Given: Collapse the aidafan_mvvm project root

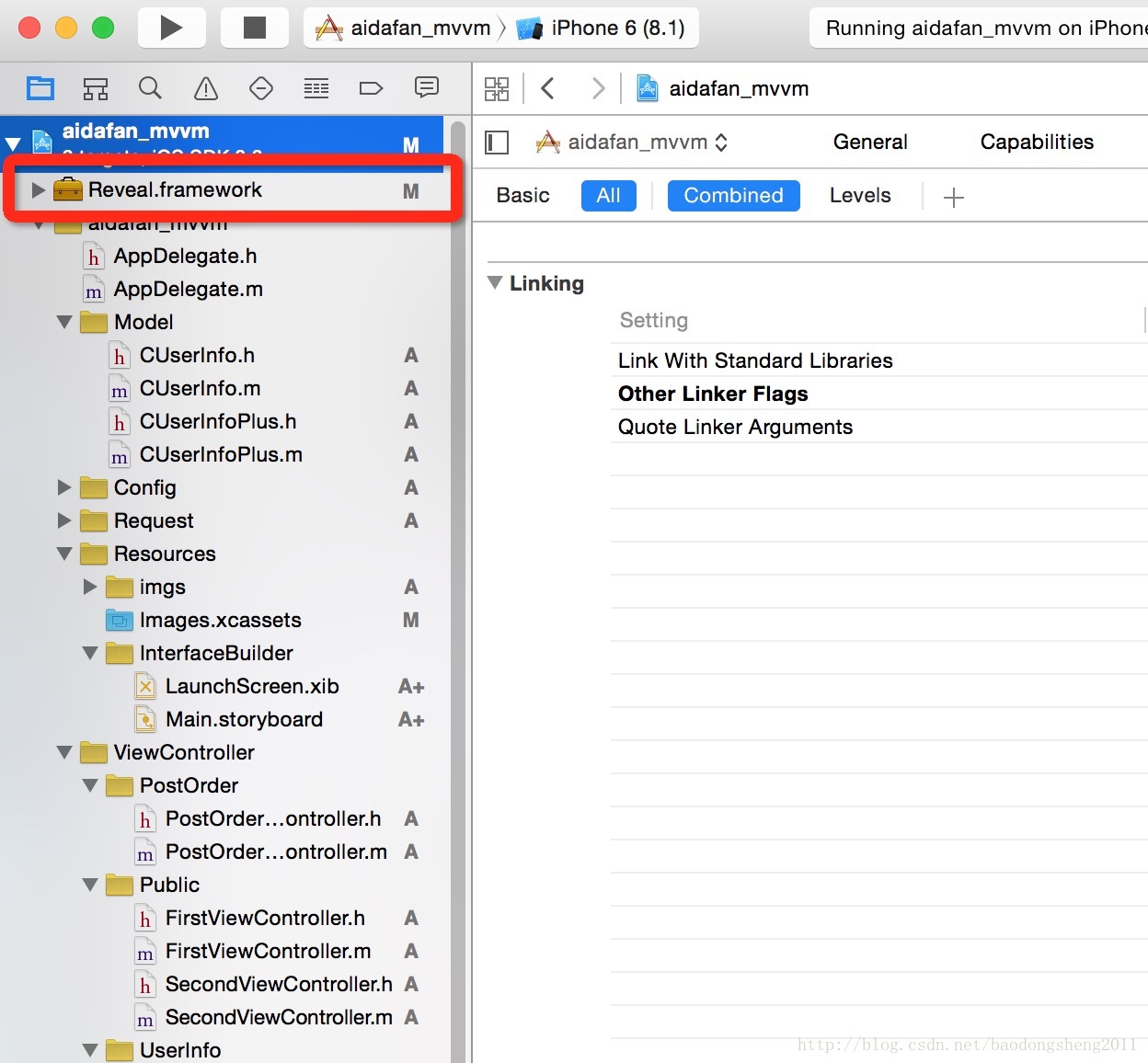Looking at the screenshot, I should [x=13, y=143].
